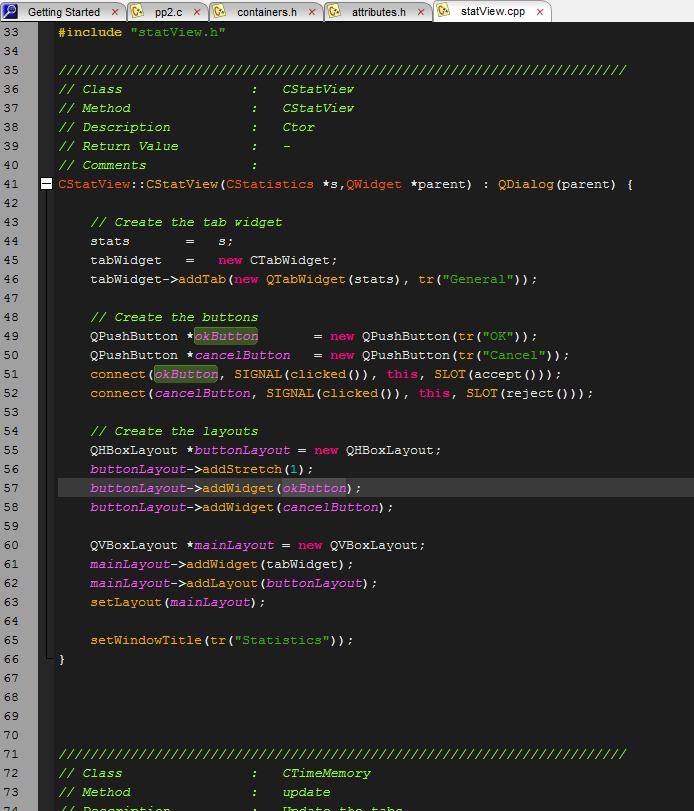Click the file icon on containers.h tab
This screenshot has width=694, height=811.
click(x=220, y=12)
